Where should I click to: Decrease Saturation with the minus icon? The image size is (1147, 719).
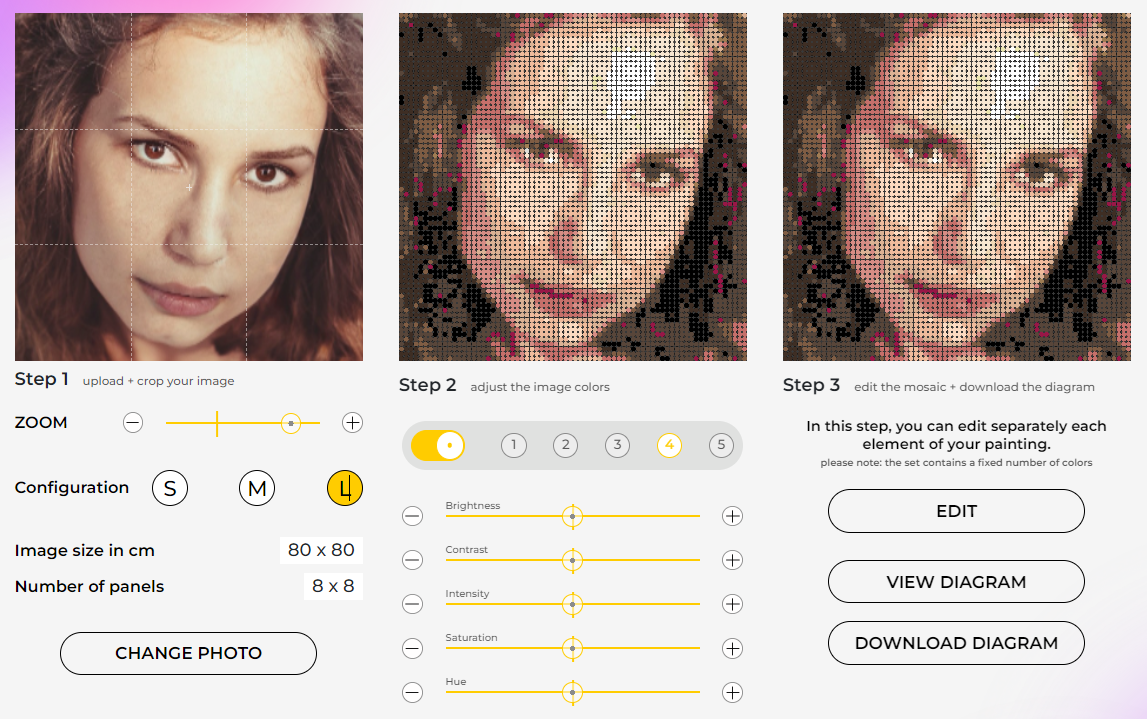tap(412, 648)
